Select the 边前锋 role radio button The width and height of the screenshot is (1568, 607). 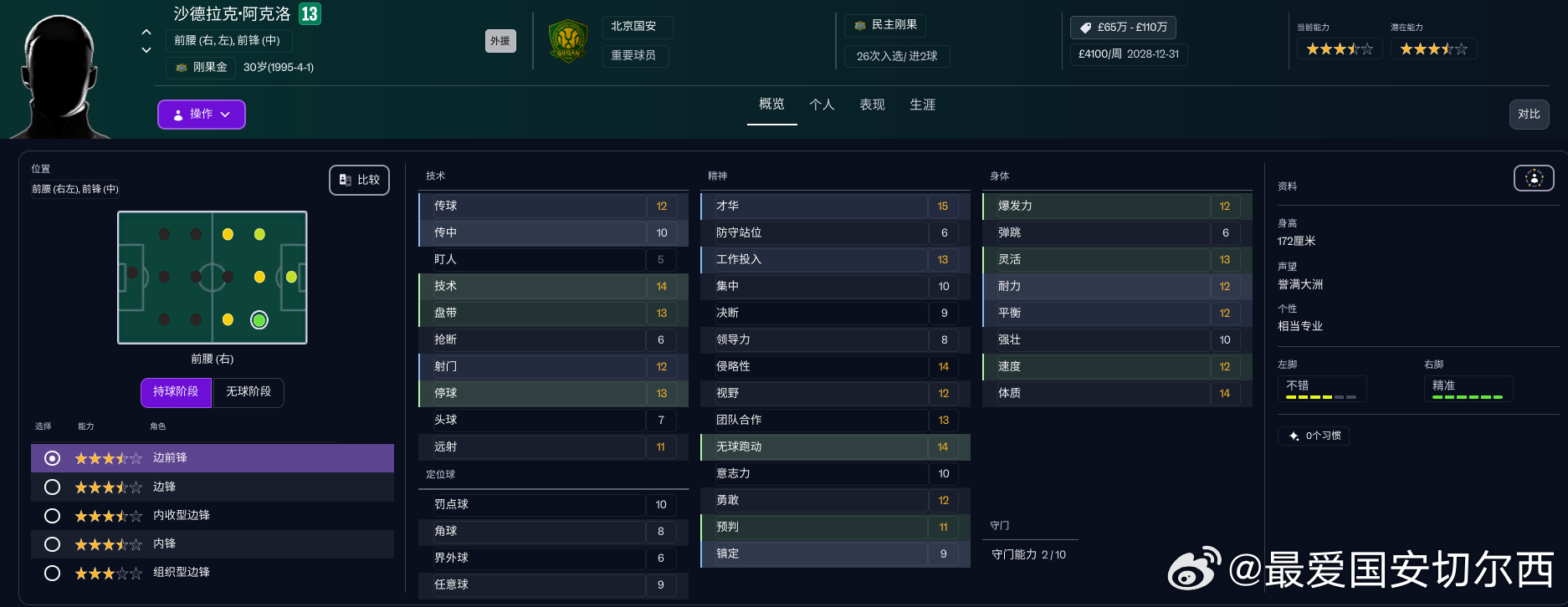coord(52,458)
